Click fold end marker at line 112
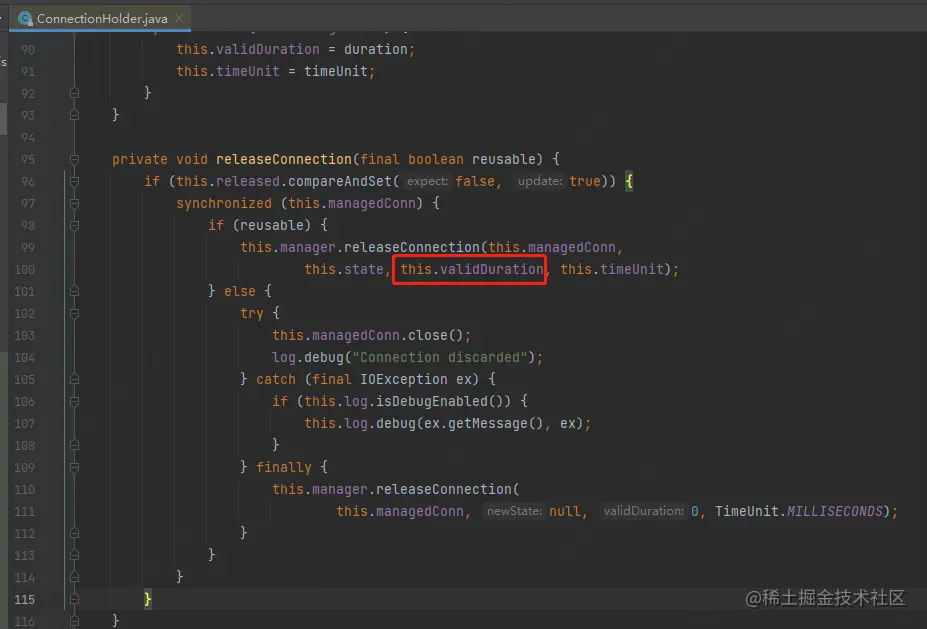Screen dimensions: 927x629 tap(74, 534)
